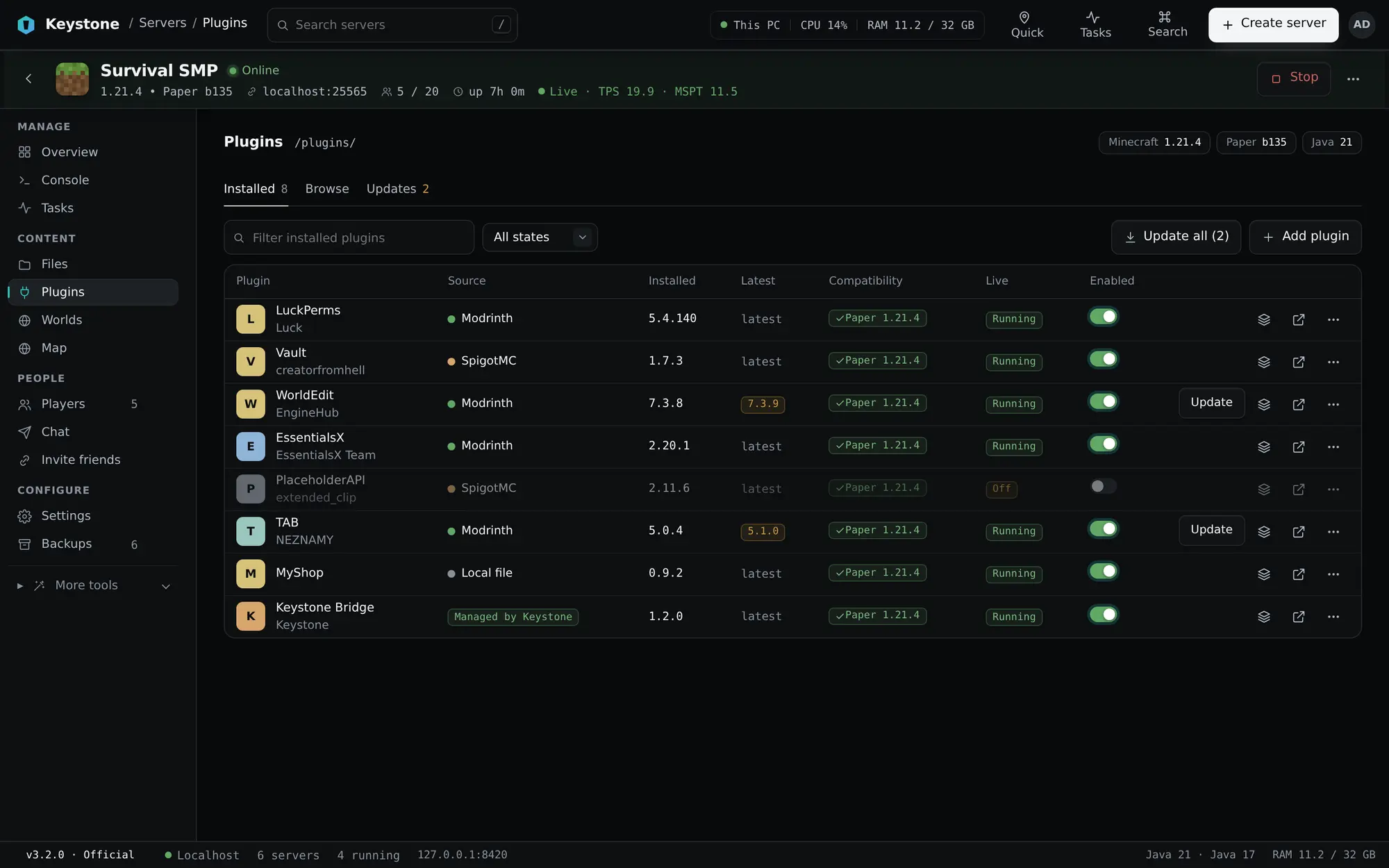Open Console in the sidebar
Viewport: 1389px width, 868px height.
93,181
